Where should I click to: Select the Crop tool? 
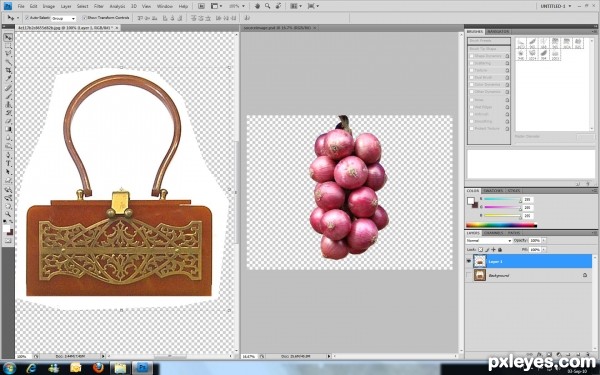pyautogui.click(x=8, y=71)
